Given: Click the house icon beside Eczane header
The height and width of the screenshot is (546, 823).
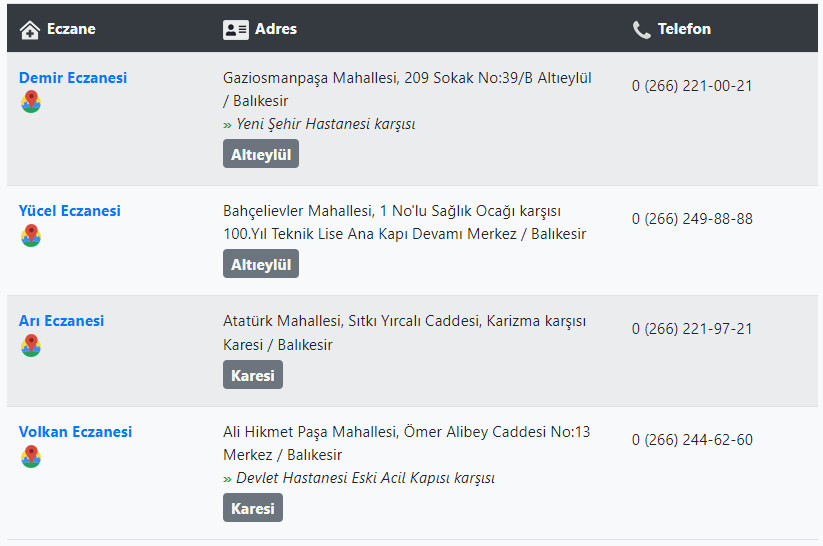Looking at the screenshot, I should coord(30,30).
